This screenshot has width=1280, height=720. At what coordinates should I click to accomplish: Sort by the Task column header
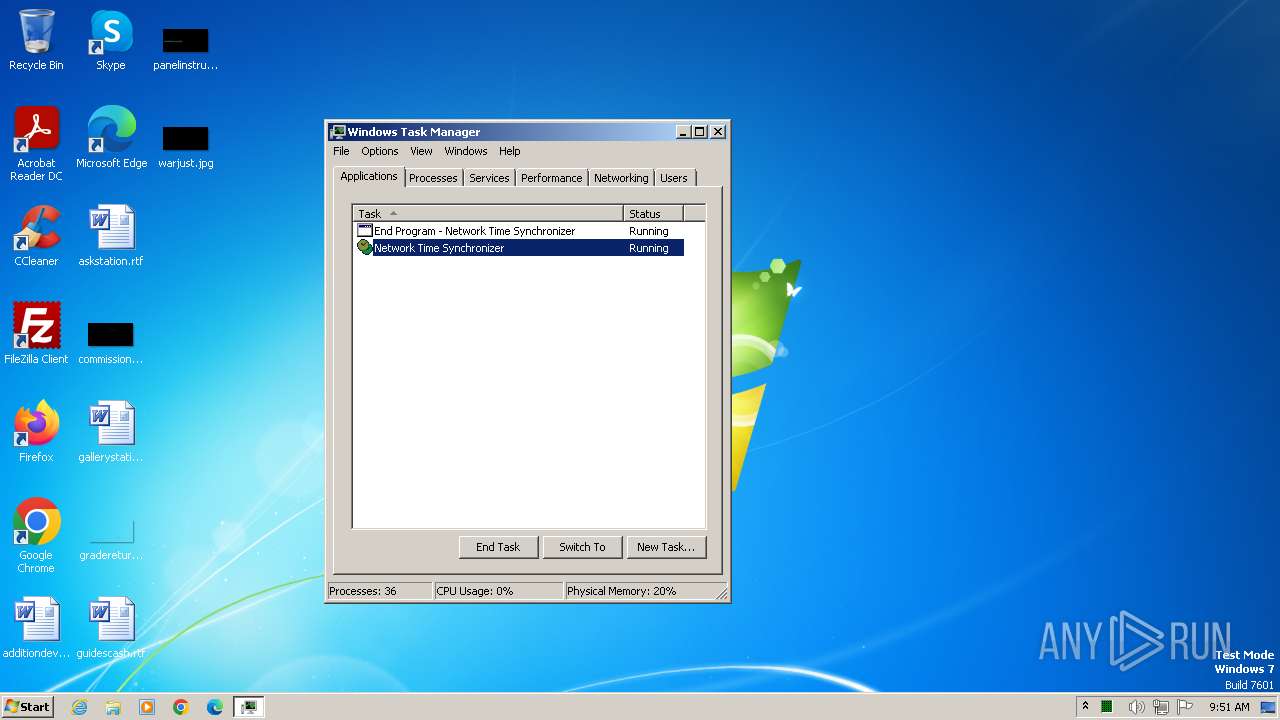[x=489, y=213]
